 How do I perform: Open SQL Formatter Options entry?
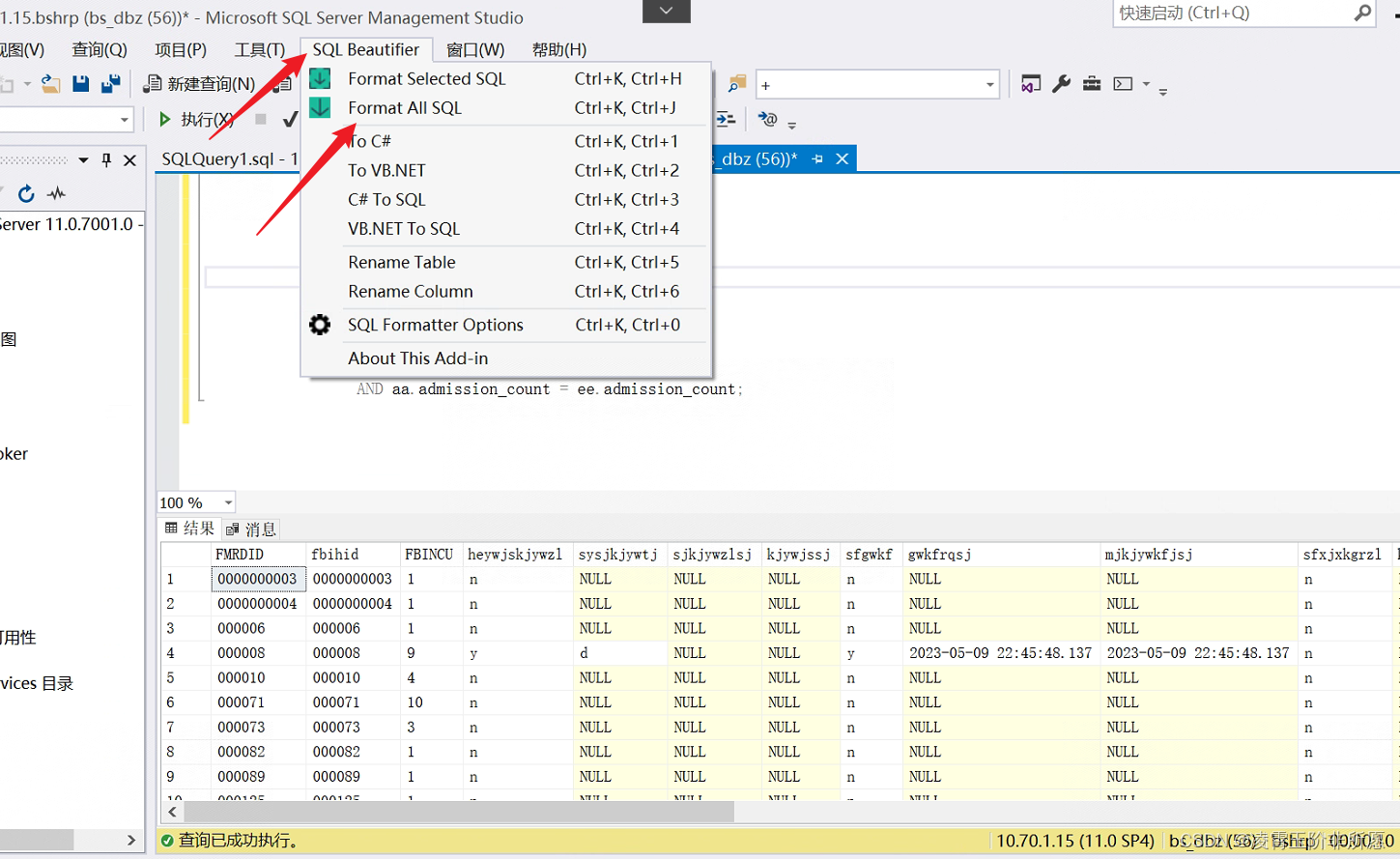(506, 325)
